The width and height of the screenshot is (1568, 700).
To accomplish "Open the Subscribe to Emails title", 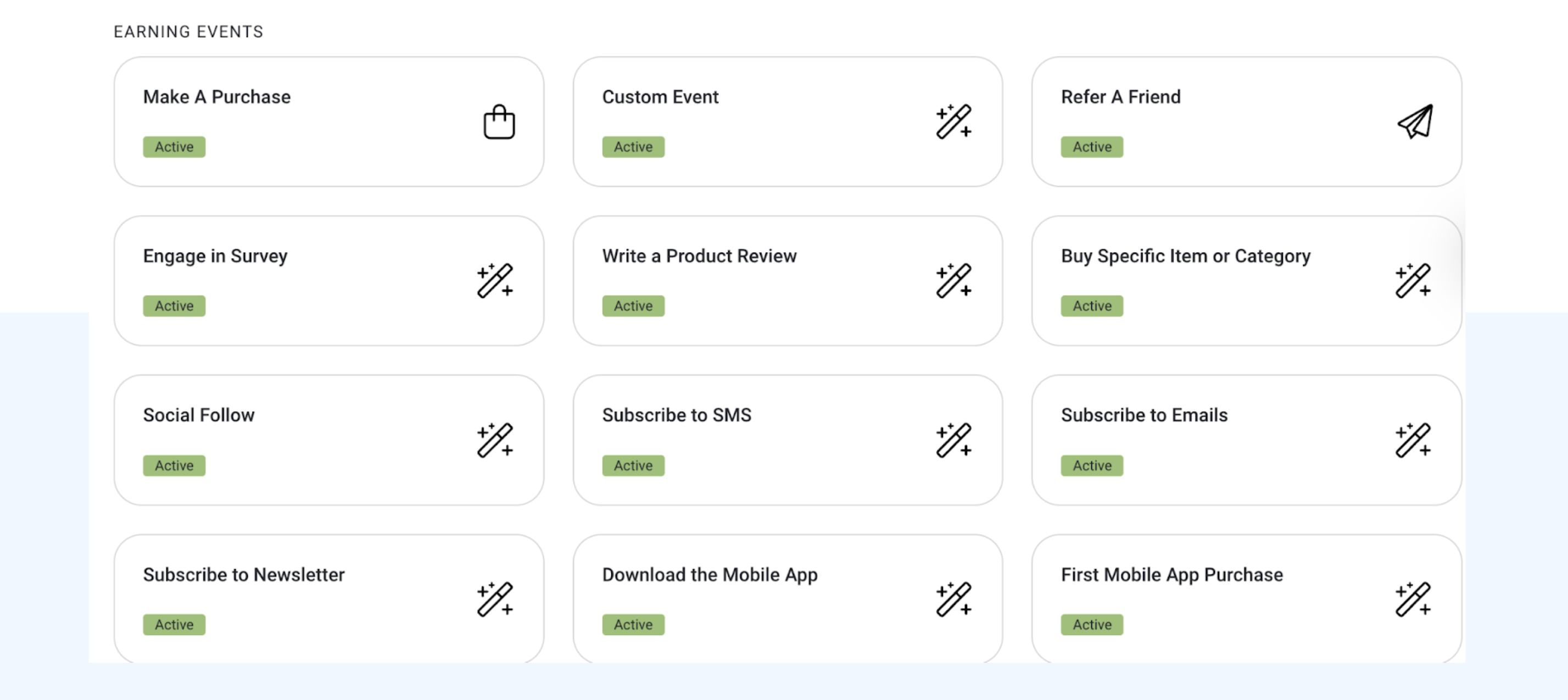I will pos(1145,415).
